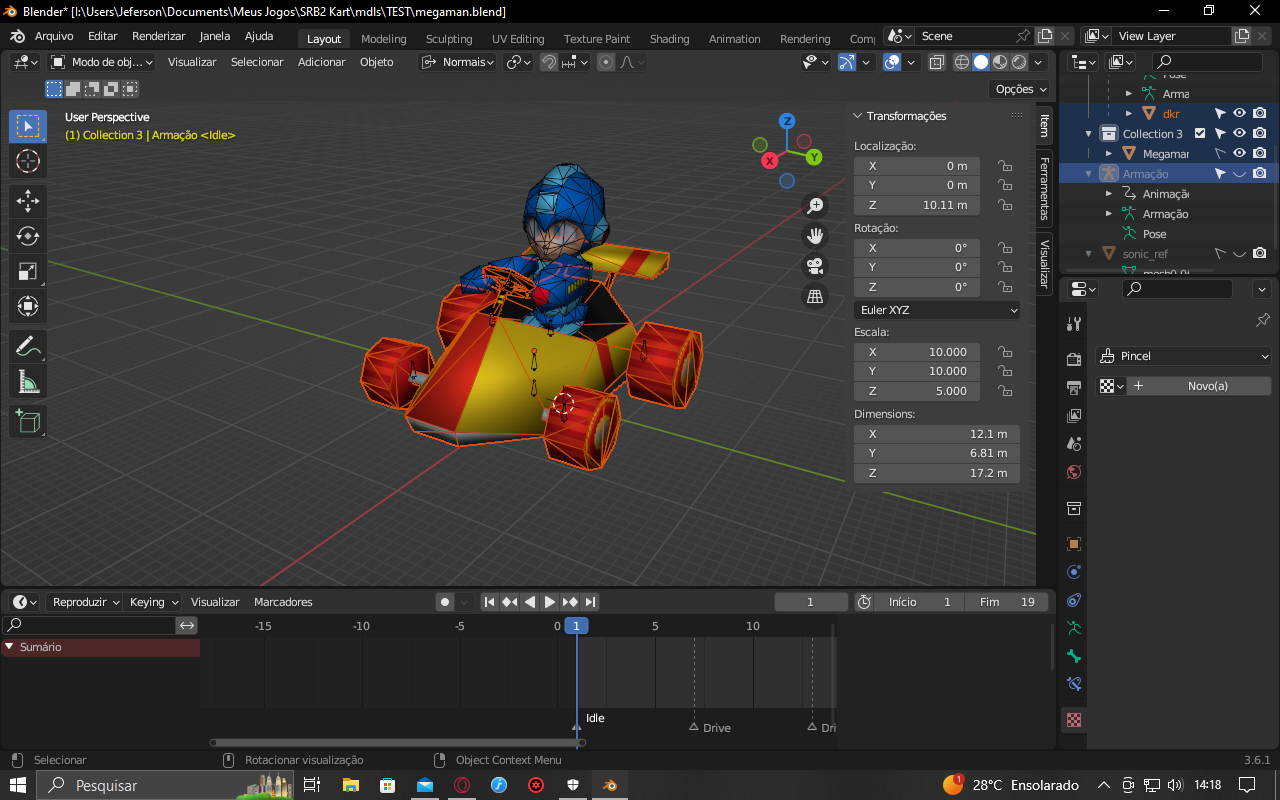1280x800 pixels.
Task: Select the Measure tool
Action: [x=28, y=381]
